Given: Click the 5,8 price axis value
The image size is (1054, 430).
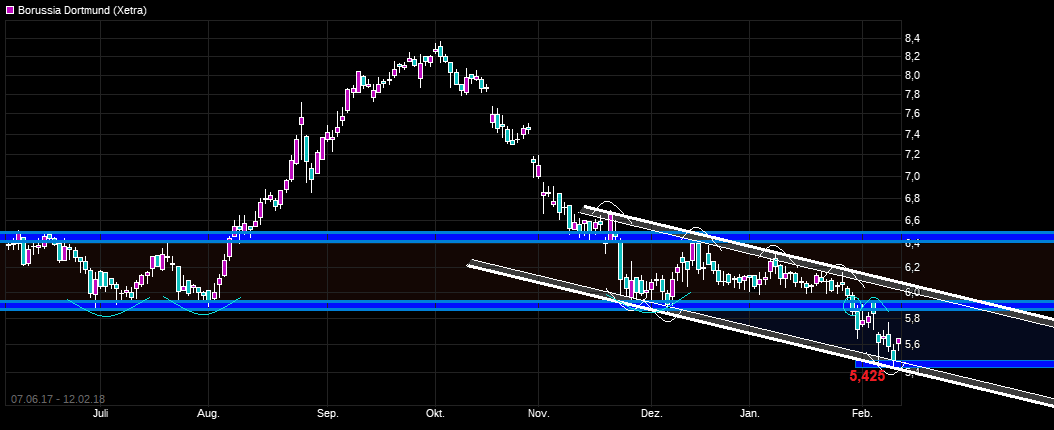Looking at the screenshot, I should click(912, 317).
